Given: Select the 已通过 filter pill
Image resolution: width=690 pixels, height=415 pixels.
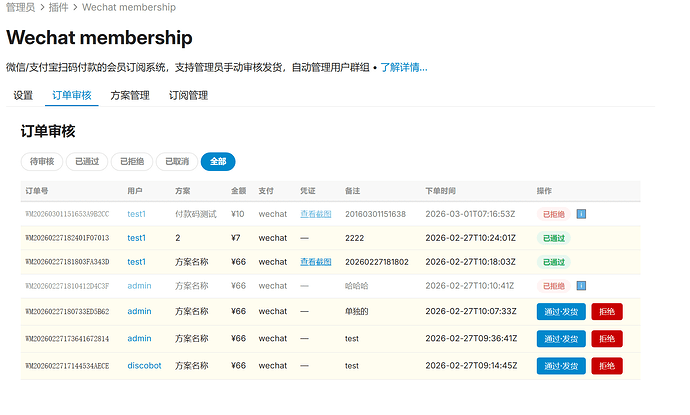Looking at the screenshot, I should point(87,161).
